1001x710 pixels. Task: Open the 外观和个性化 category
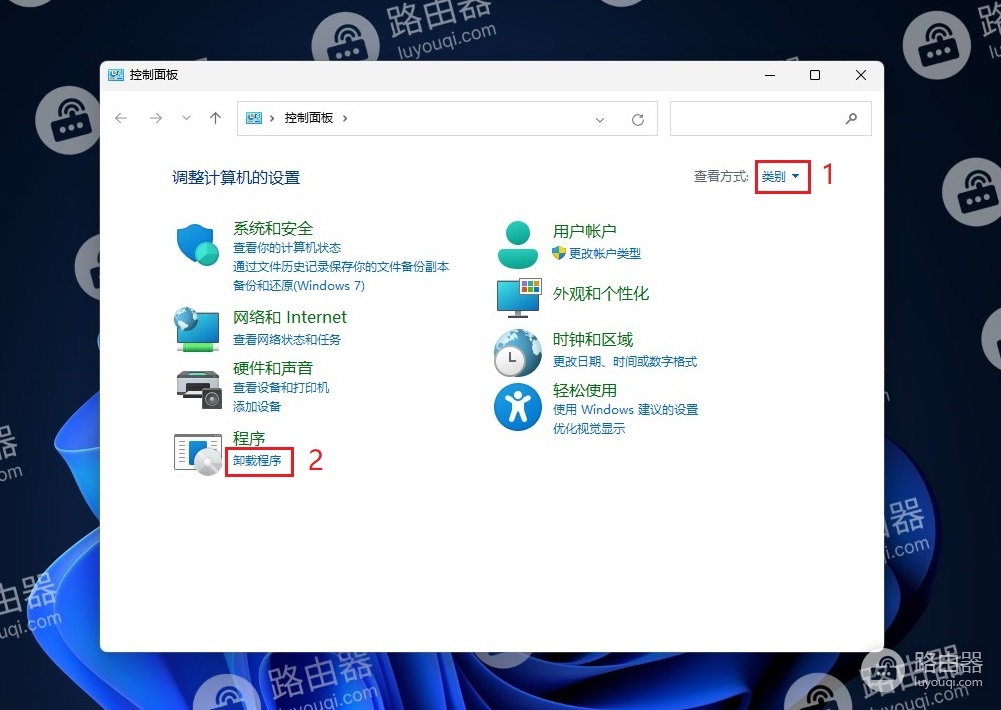click(x=601, y=294)
